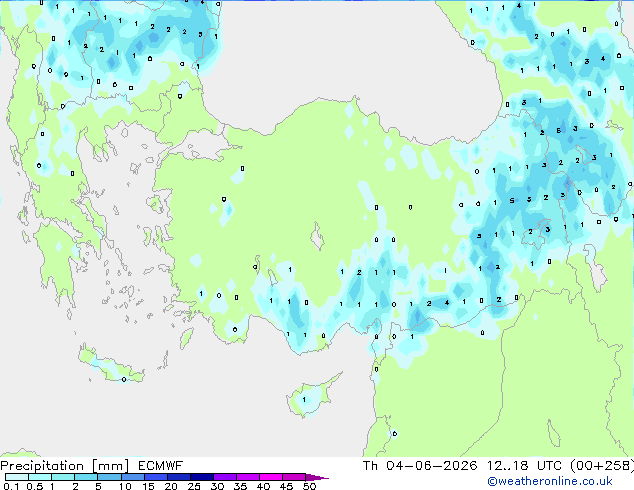Screen dimensions: 634x490
Task: Click the '0.1' legend scale label
Action: coord(12,486)
